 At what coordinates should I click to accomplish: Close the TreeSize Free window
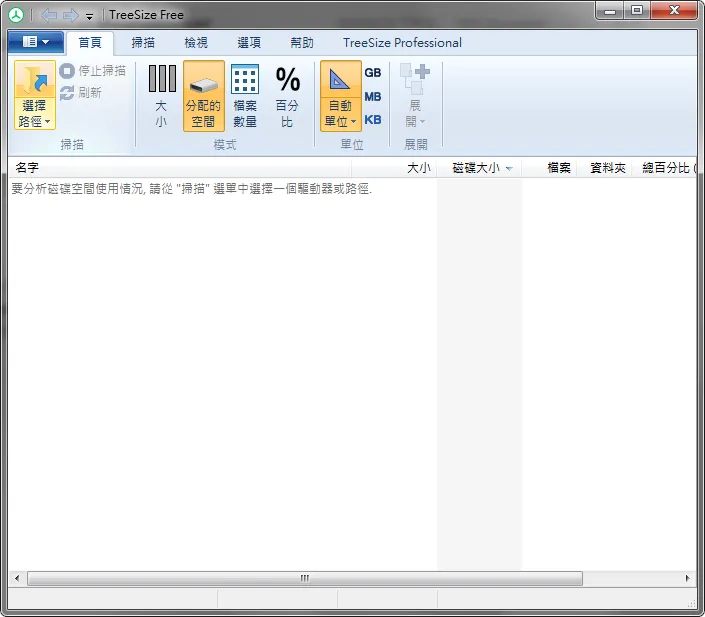(x=674, y=11)
